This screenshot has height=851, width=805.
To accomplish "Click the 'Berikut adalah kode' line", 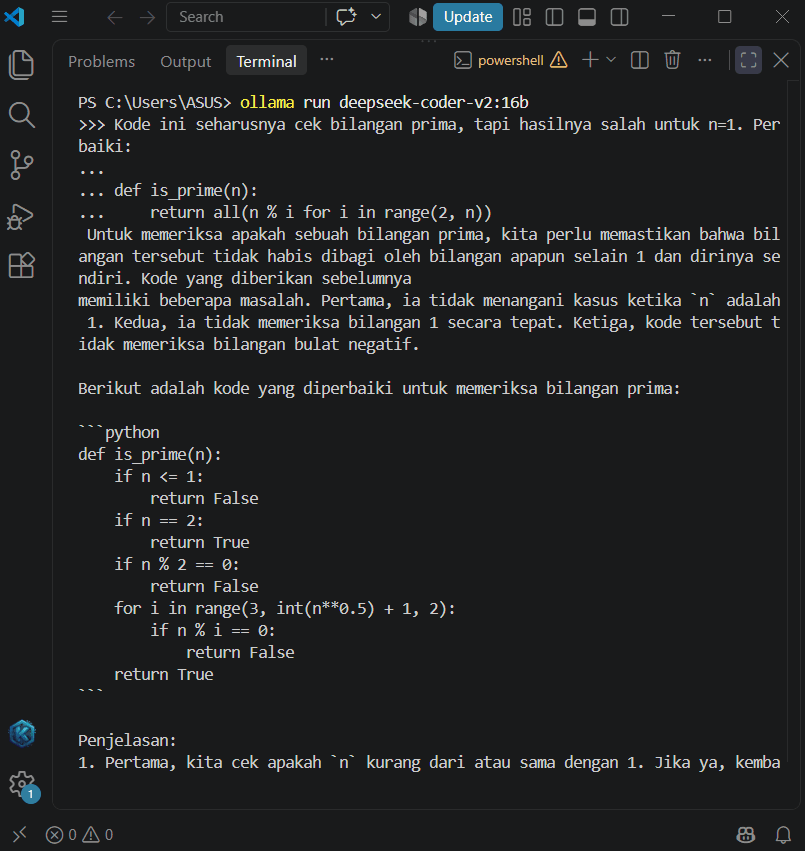I will pos(379,389).
